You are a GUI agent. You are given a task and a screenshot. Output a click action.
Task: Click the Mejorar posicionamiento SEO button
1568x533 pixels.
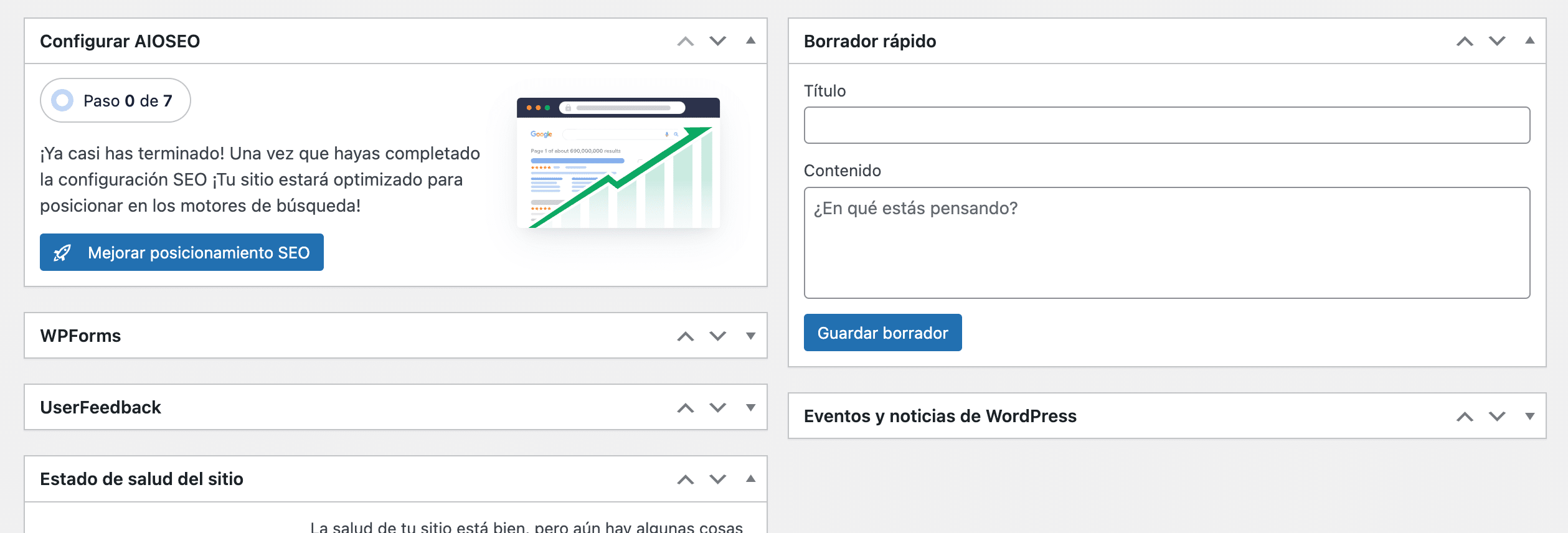pos(181,252)
